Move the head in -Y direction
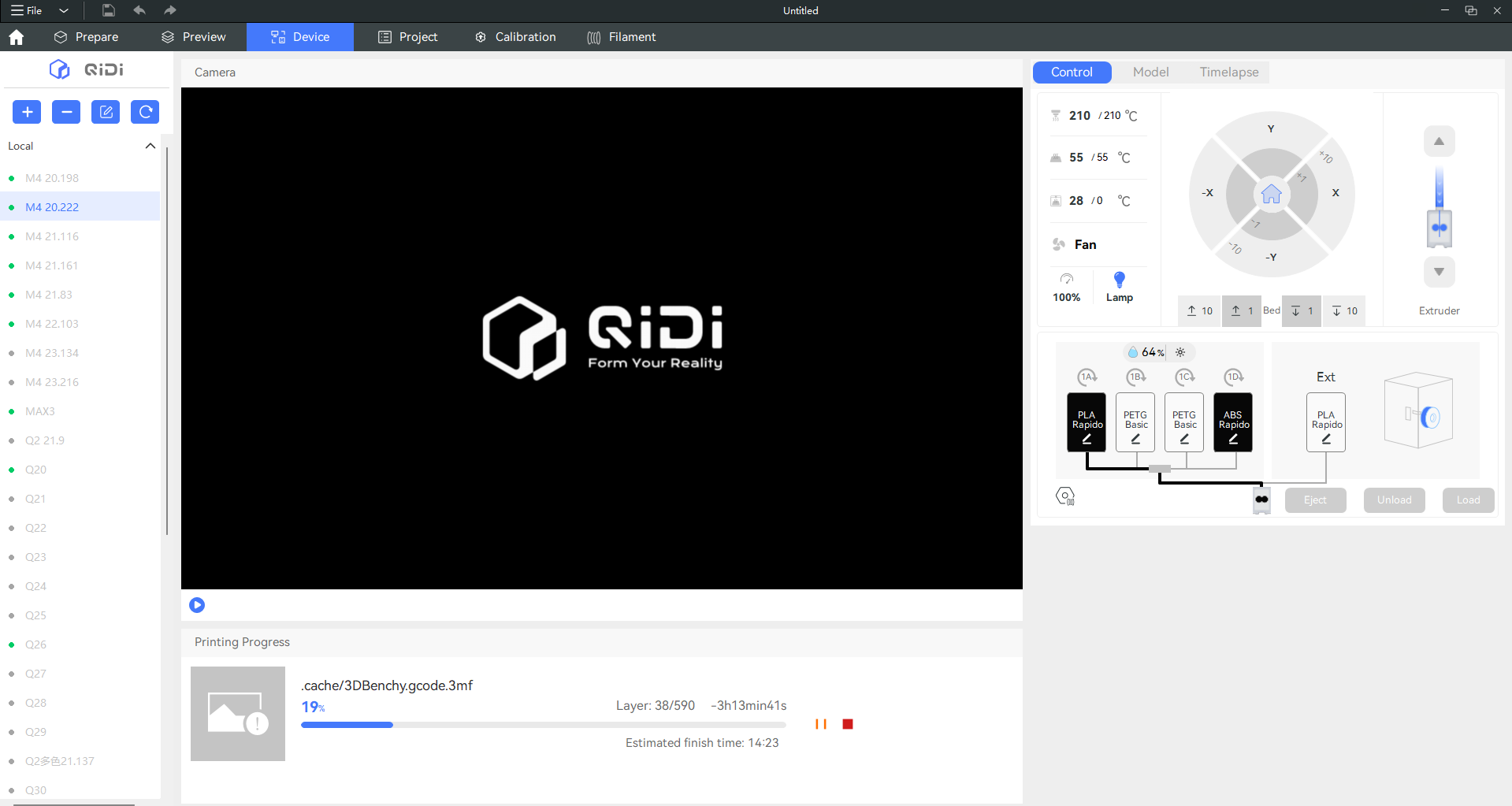 1271,258
